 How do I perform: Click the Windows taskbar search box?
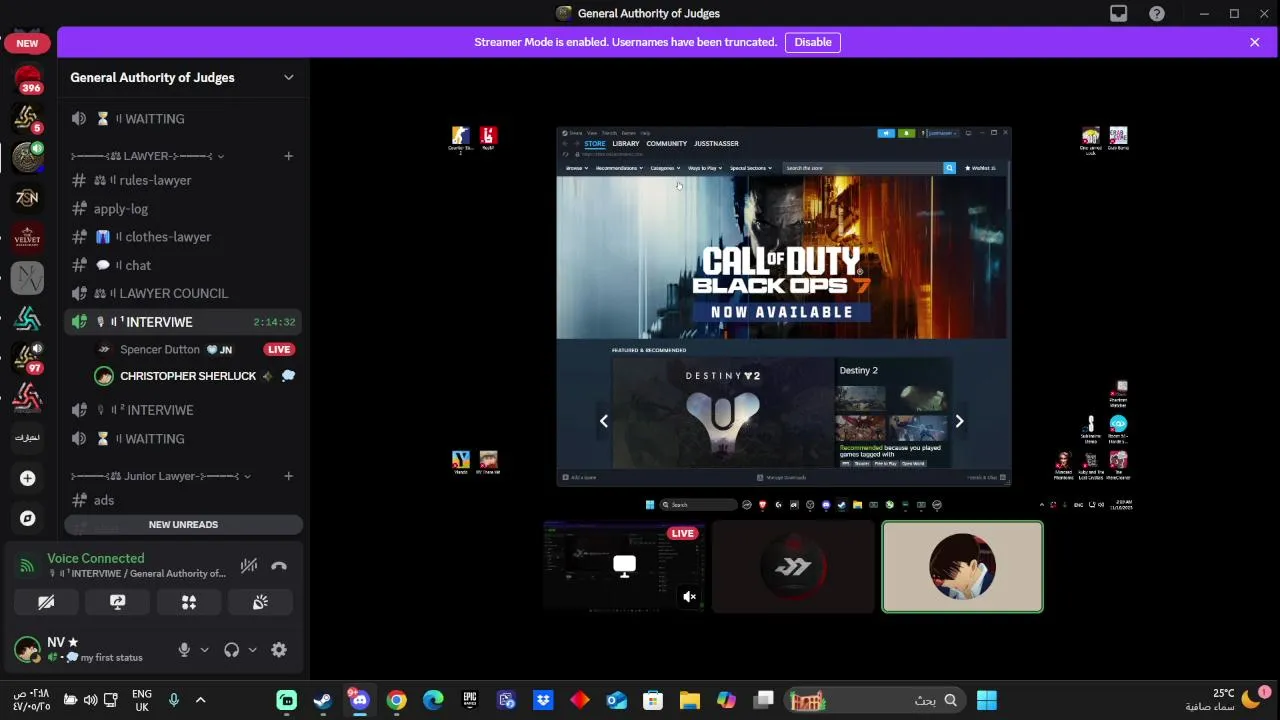coord(875,700)
